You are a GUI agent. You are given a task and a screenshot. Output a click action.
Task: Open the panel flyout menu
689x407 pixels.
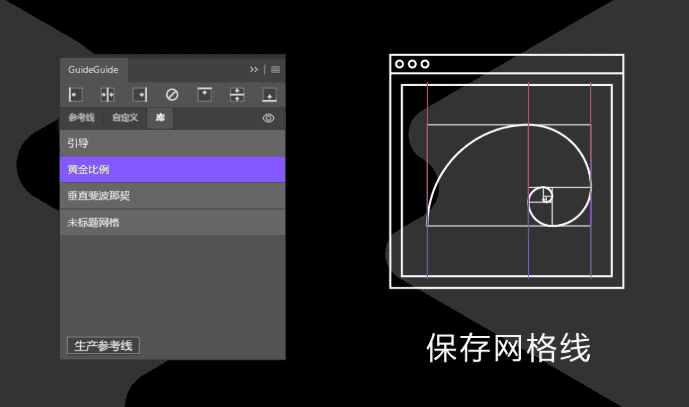[276, 69]
